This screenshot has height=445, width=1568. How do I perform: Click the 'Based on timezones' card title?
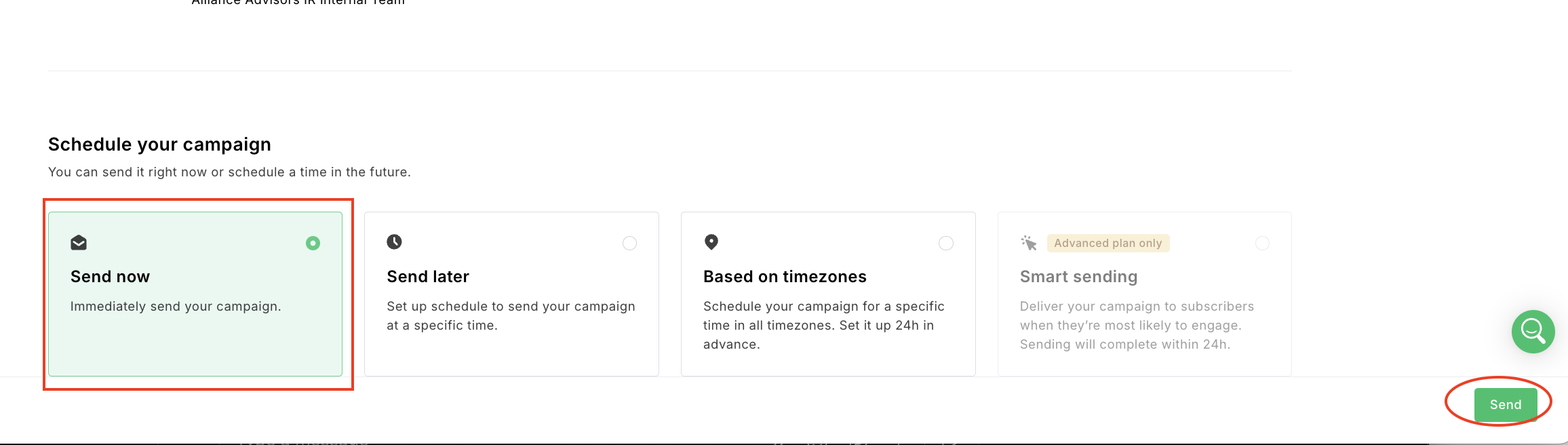click(785, 277)
